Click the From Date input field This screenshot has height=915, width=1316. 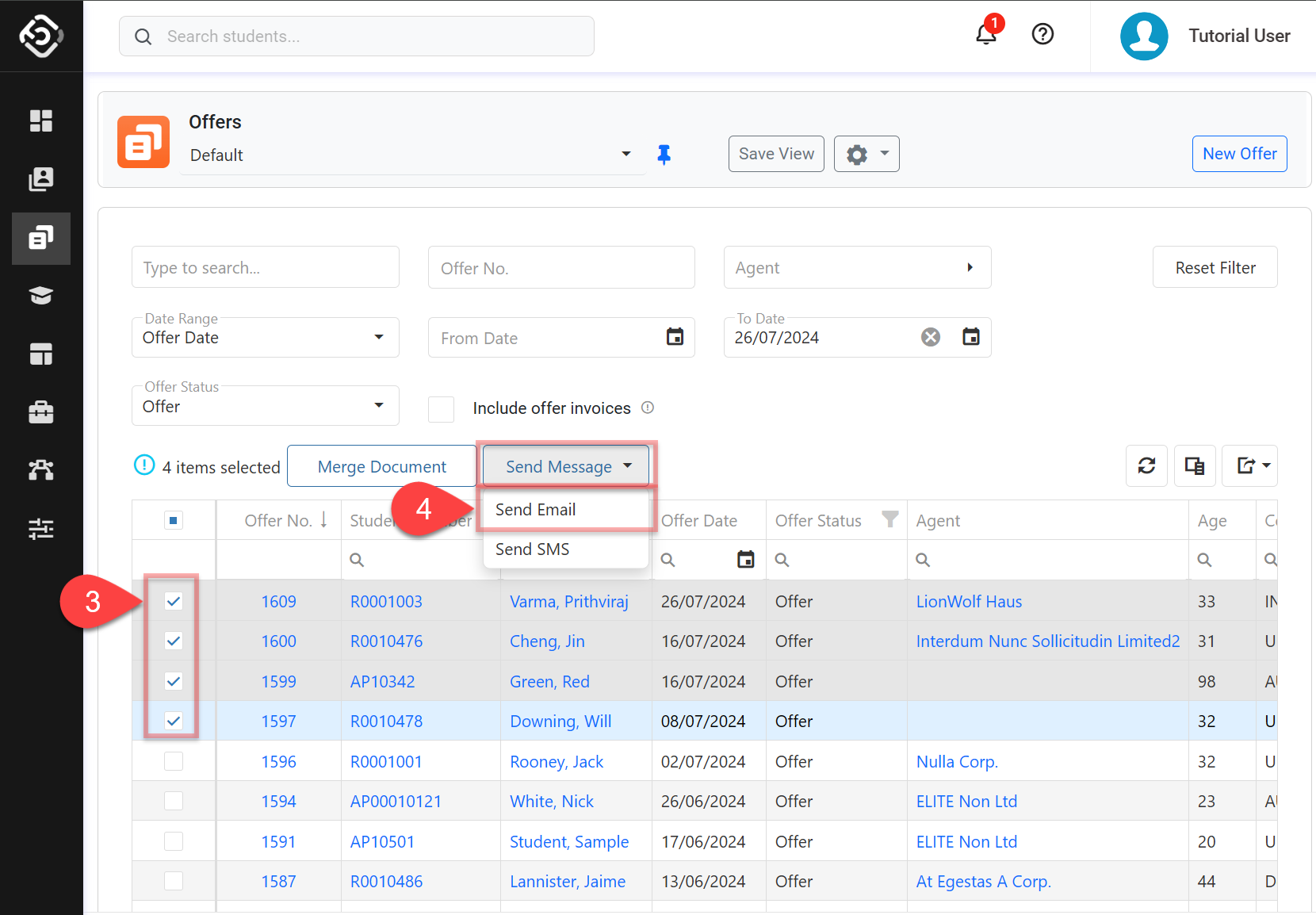(561, 338)
